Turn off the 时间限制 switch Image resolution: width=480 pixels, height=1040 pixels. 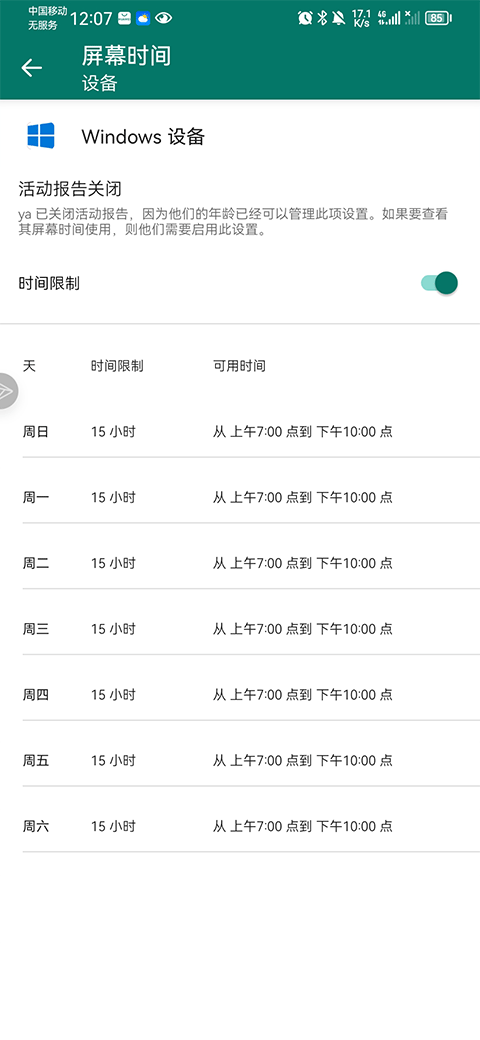click(439, 283)
